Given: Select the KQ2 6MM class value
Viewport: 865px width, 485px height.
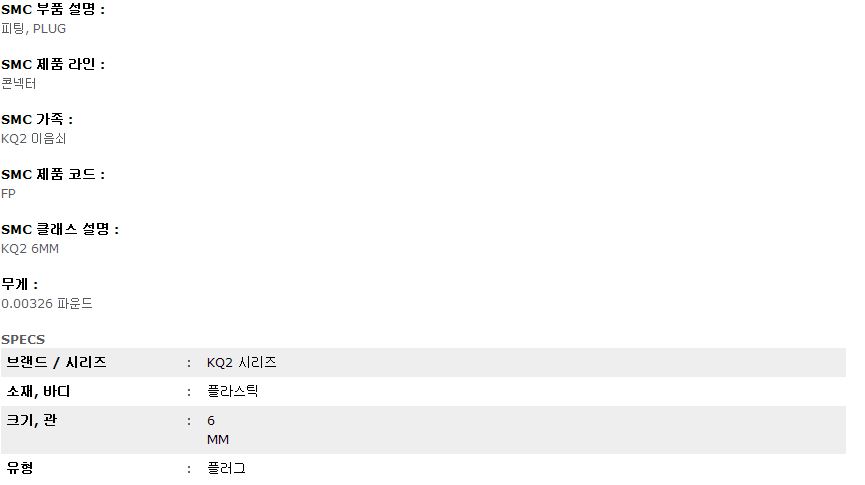Looking at the screenshot, I should coord(30,249).
